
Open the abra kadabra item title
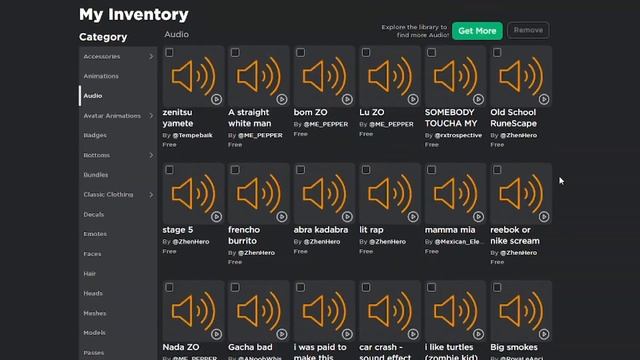tap(321, 230)
